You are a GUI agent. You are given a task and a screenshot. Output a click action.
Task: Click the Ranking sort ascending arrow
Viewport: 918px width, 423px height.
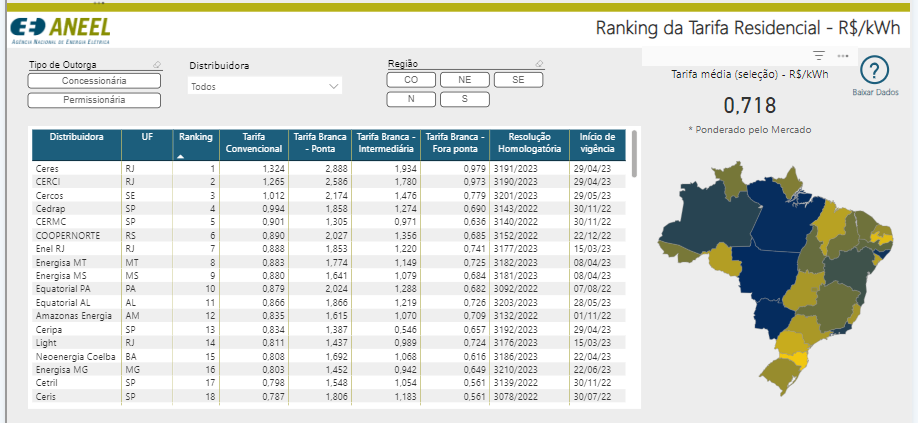point(180,156)
